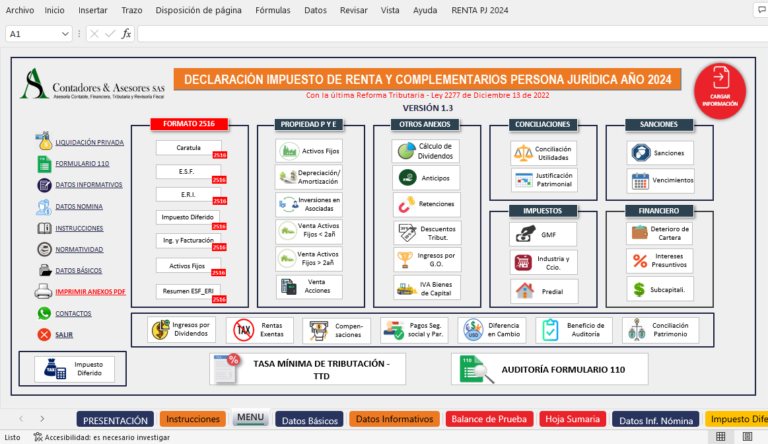Open Ingresos por Dividendos button
The height and width of the screenshot is (444, 768).
pyautogui.click(x=181, y=330)
